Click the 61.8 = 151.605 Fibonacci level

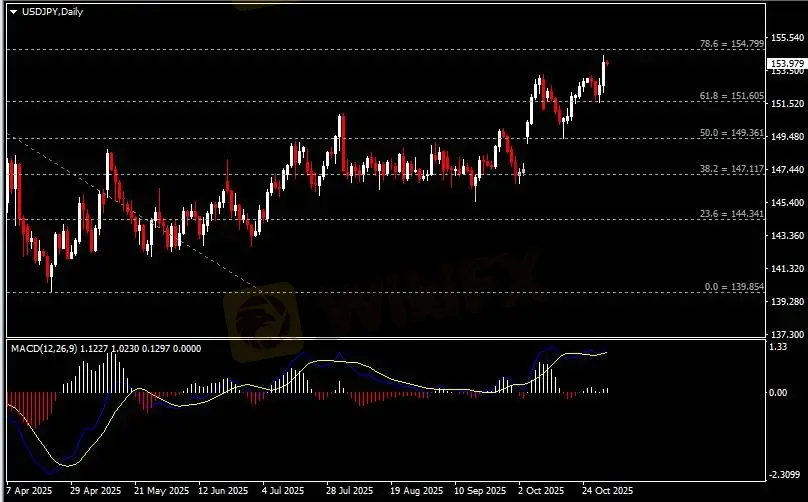[x=733, y=96]
